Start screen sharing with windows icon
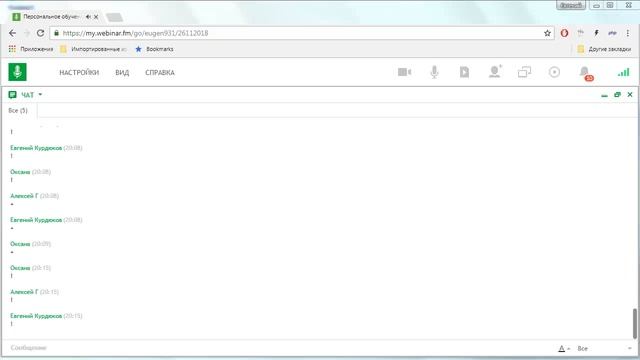This screenshot has height=360, width=640. [x=524, y=72]
